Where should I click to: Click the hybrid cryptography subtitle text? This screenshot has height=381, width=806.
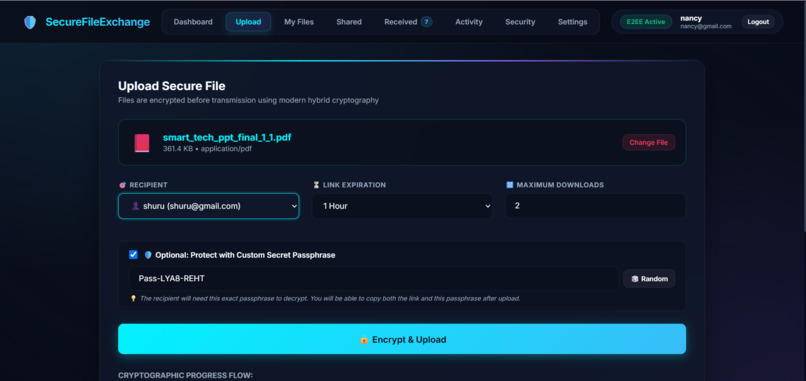[248, 100]
